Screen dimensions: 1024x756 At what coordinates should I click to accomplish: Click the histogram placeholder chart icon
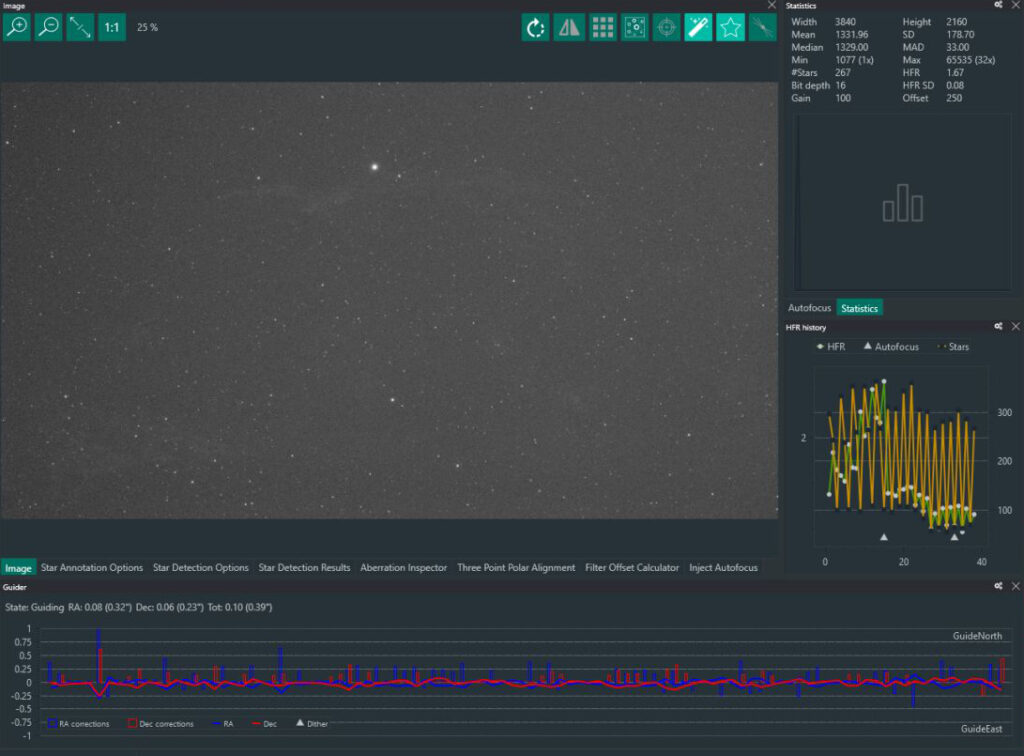903,203
